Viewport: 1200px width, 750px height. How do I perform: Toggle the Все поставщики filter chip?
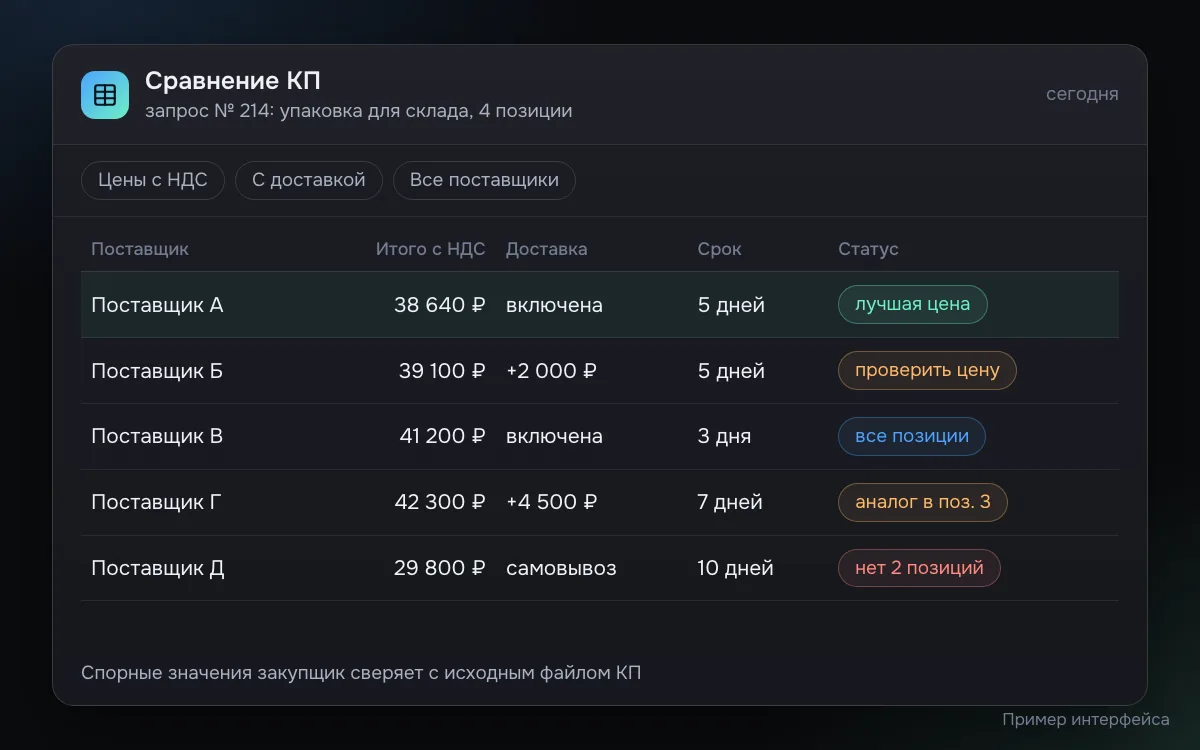coord(484,181)
